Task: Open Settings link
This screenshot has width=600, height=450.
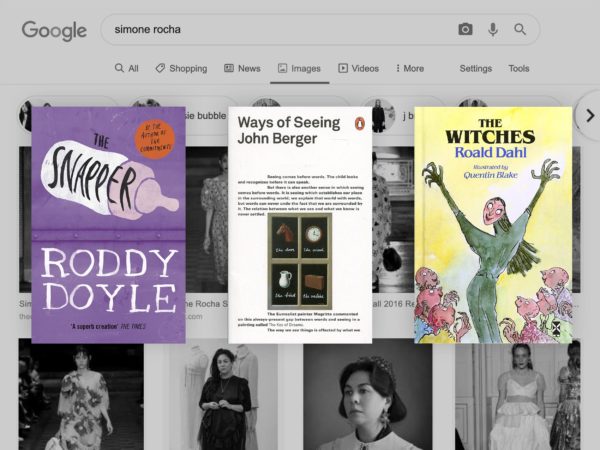Action: 476,68
